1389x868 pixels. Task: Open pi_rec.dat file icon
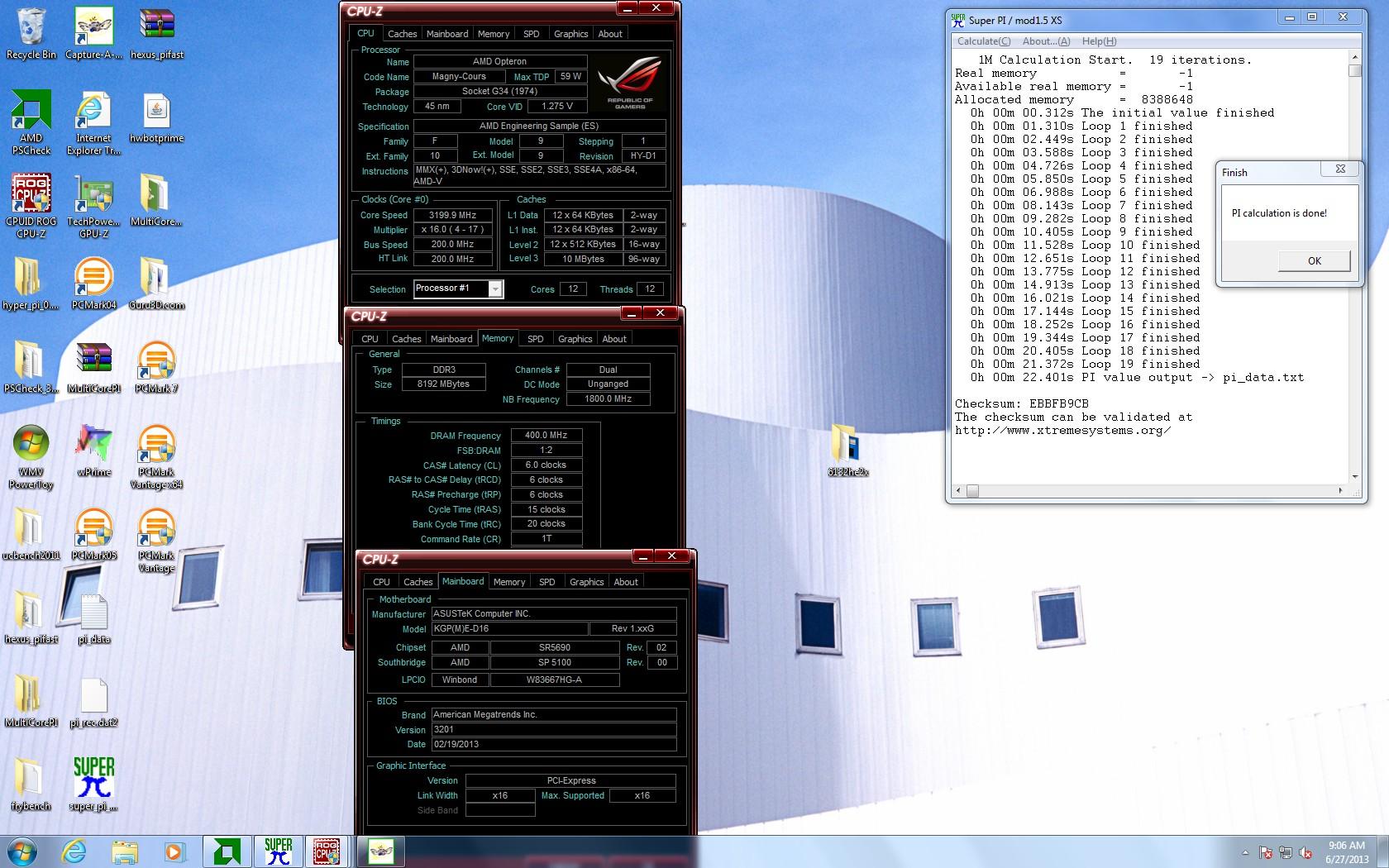coord(93,702)
